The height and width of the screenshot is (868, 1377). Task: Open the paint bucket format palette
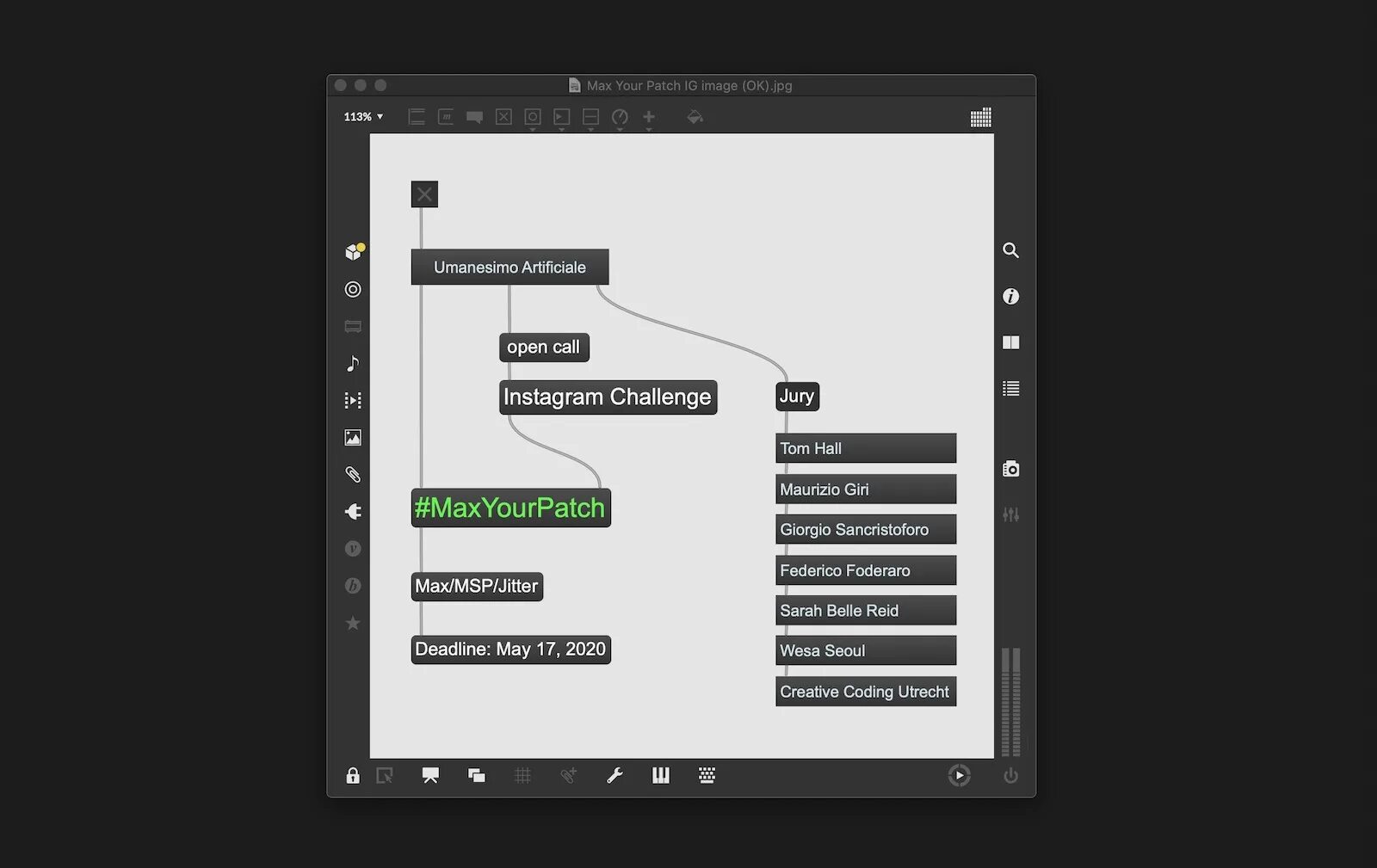(695, 117)
